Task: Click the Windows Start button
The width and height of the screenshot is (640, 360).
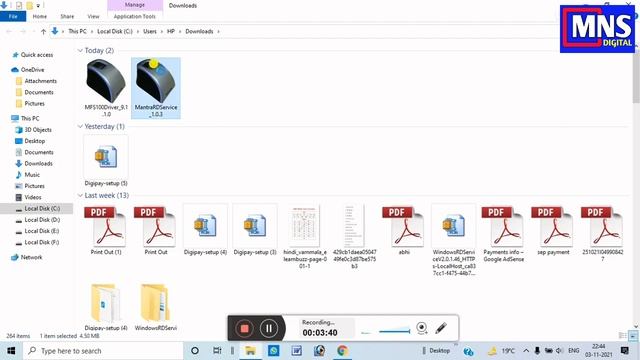Action: [11, 351]
